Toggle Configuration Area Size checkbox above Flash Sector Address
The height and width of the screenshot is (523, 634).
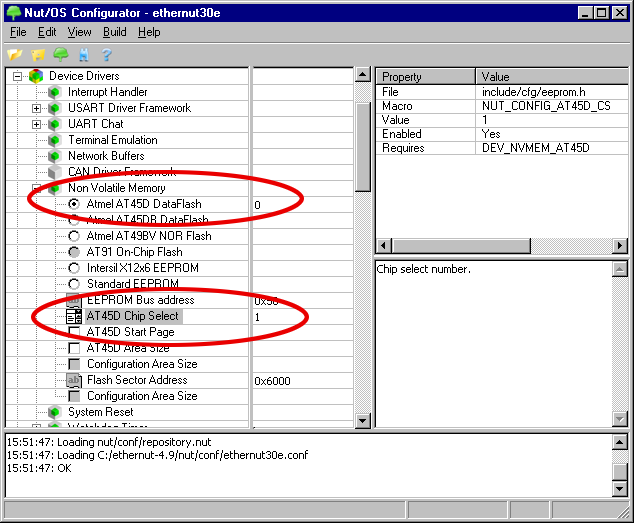click(x=74, y=364)
